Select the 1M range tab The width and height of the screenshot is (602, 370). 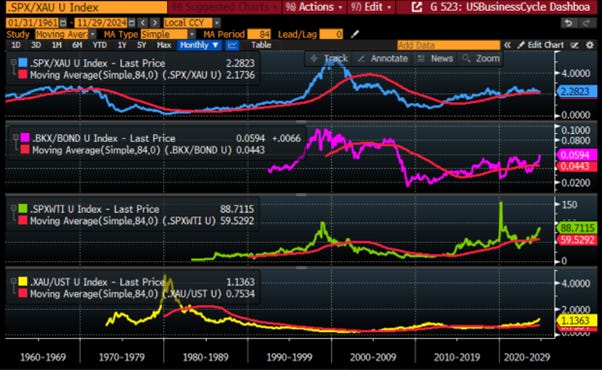click(56, 45)
